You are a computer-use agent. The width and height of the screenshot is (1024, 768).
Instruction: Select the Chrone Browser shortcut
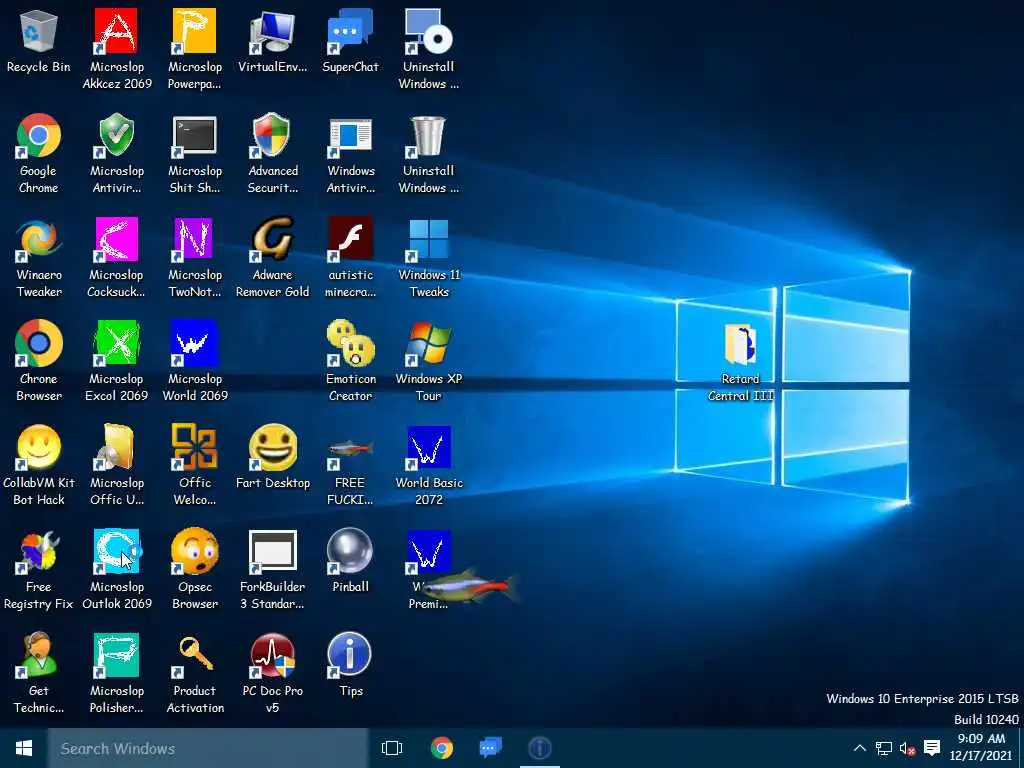(39, 343)
